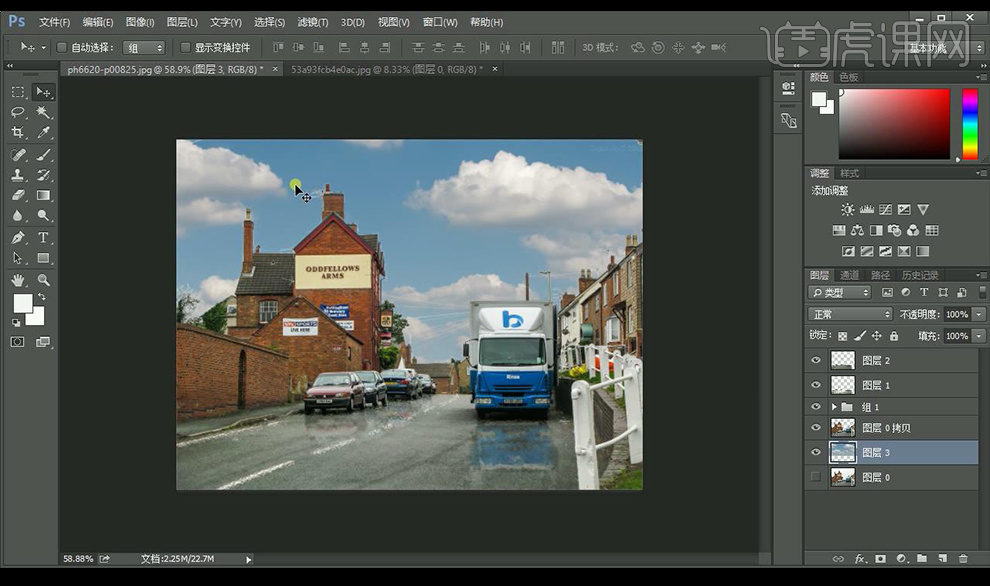Image resolution: width=990 pixels, height=586 pixels.
Task: Open the blend mode 正常 dropdown
Action: 849,314
